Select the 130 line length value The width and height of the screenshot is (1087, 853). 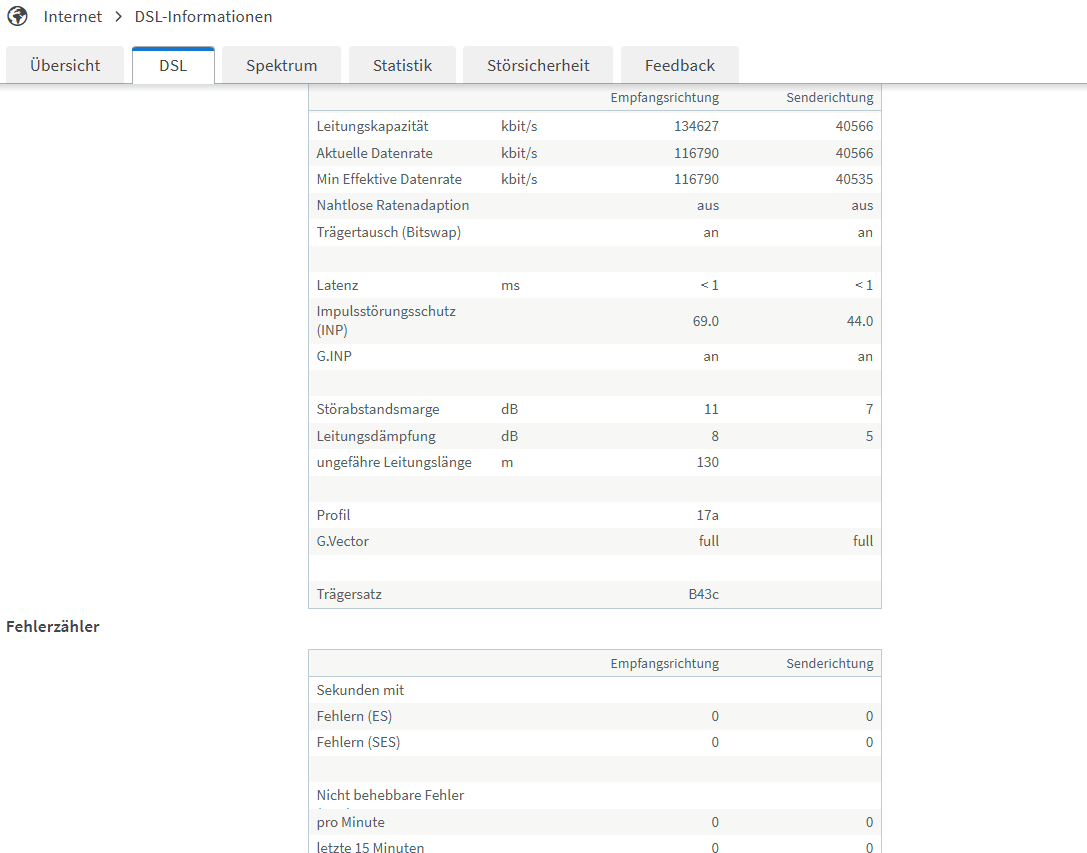pos(707,463)
